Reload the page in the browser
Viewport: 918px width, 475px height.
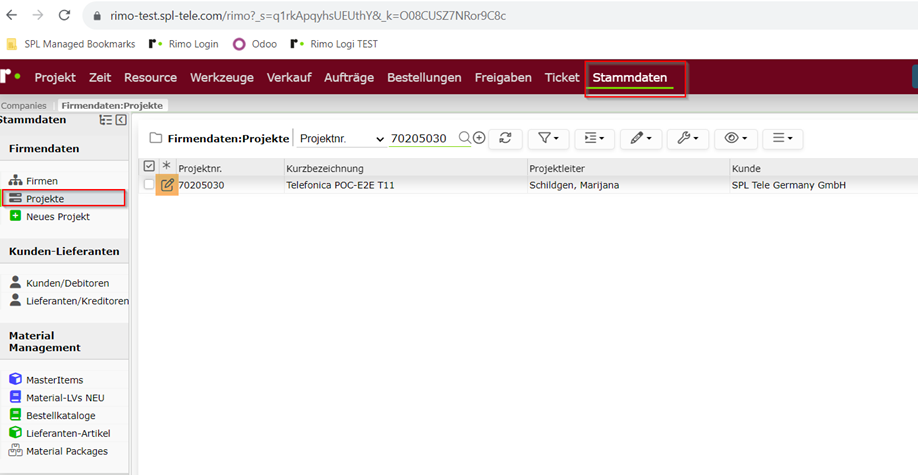click(x=64, y=15)
